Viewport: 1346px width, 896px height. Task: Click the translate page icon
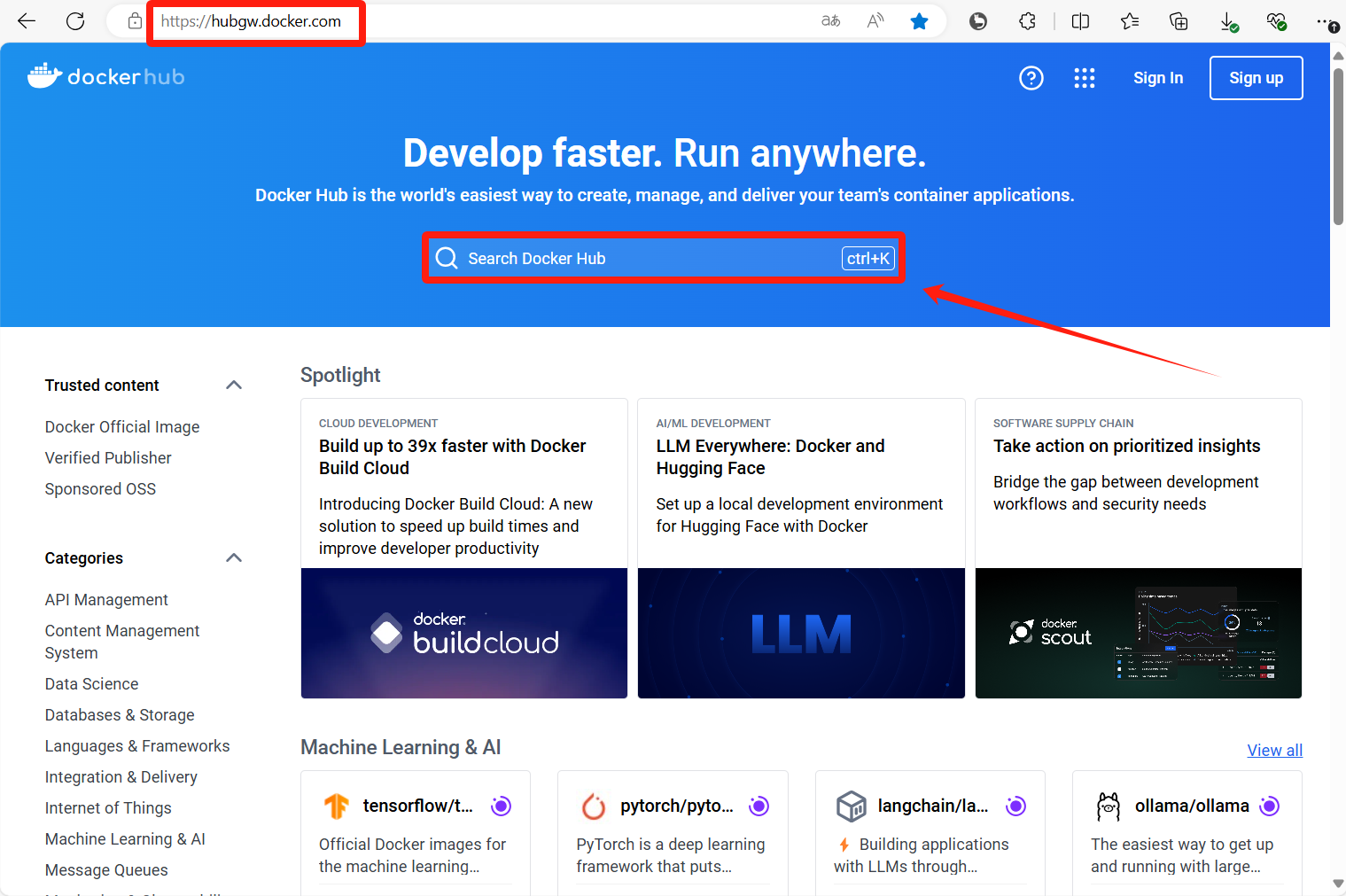tap(830, 21)
